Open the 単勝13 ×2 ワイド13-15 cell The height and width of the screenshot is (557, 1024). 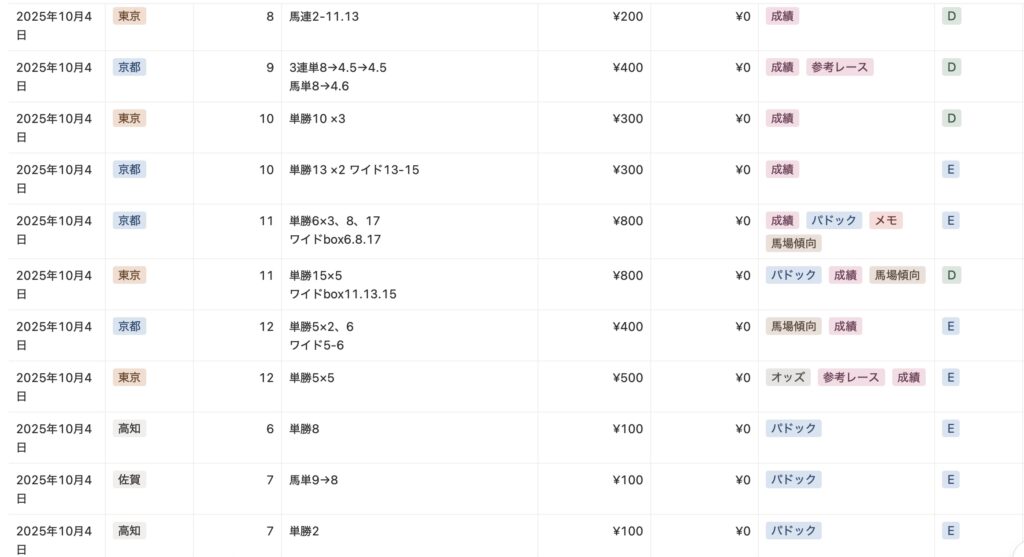point(354,170)
